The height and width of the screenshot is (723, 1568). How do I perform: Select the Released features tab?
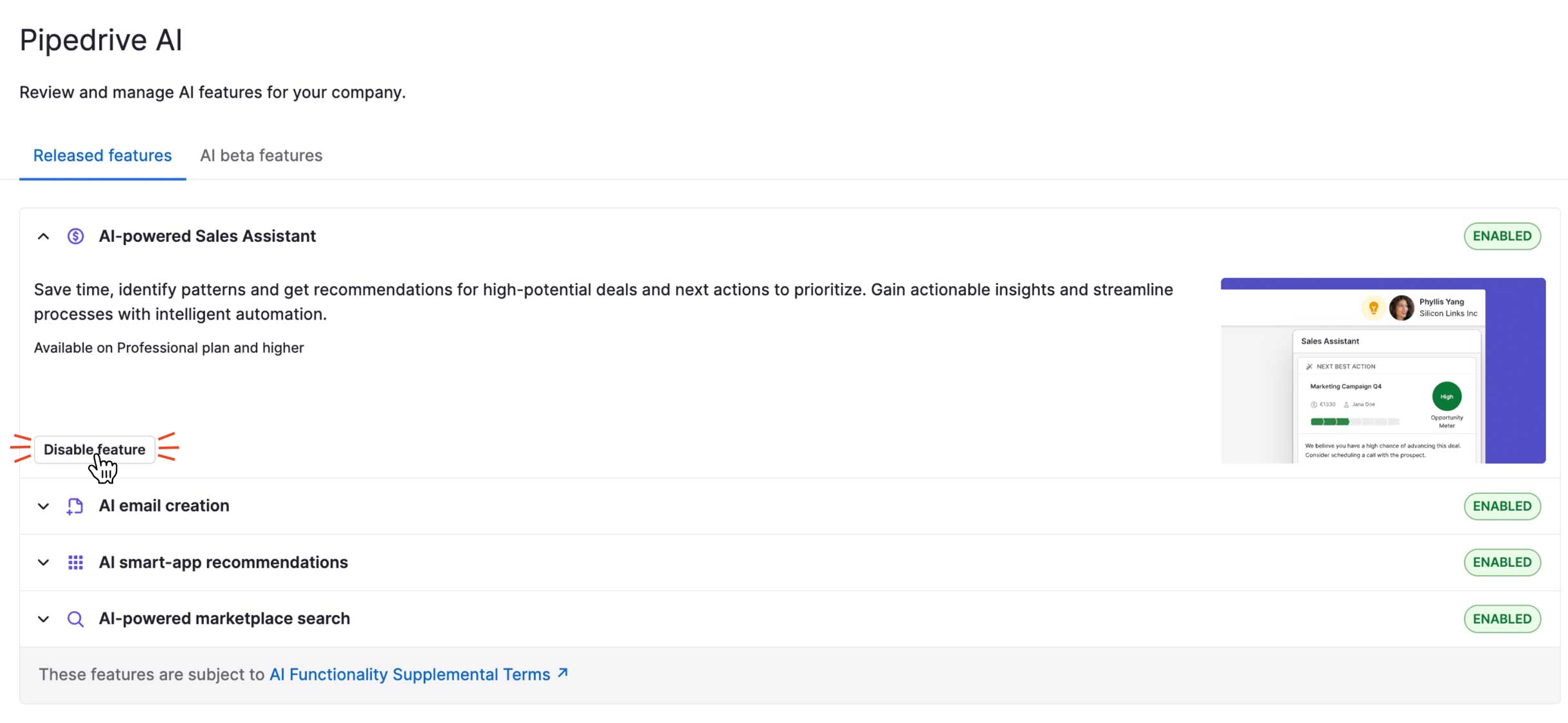(102, 156)
